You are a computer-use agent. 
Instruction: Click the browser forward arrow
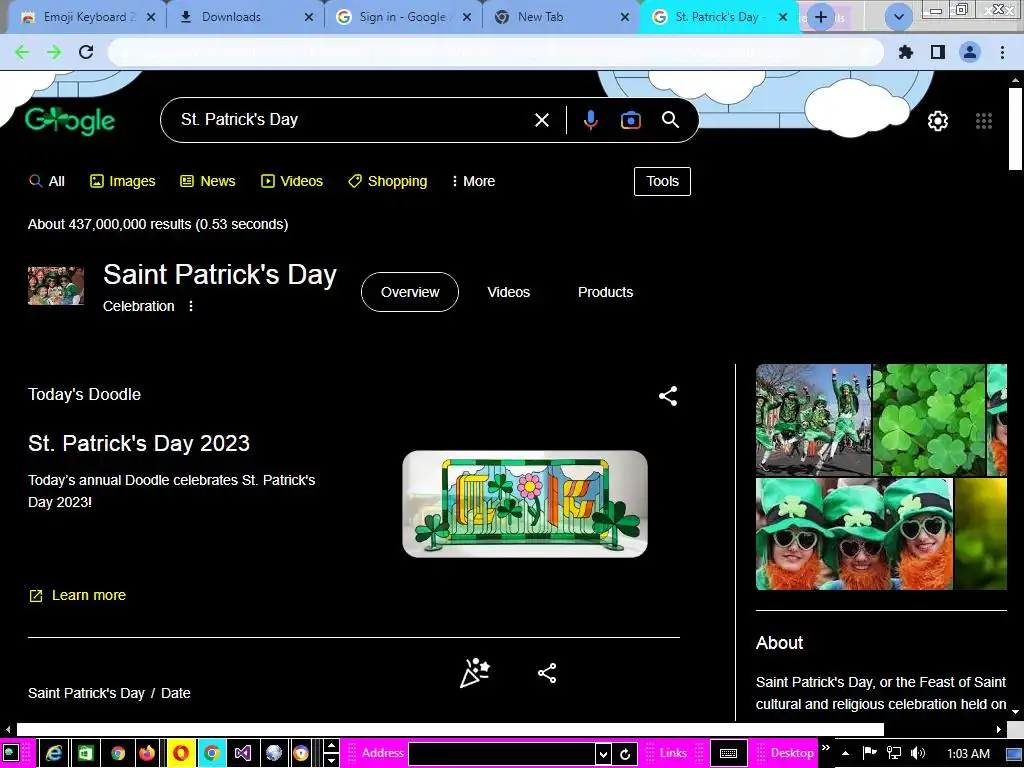point(54,52)
